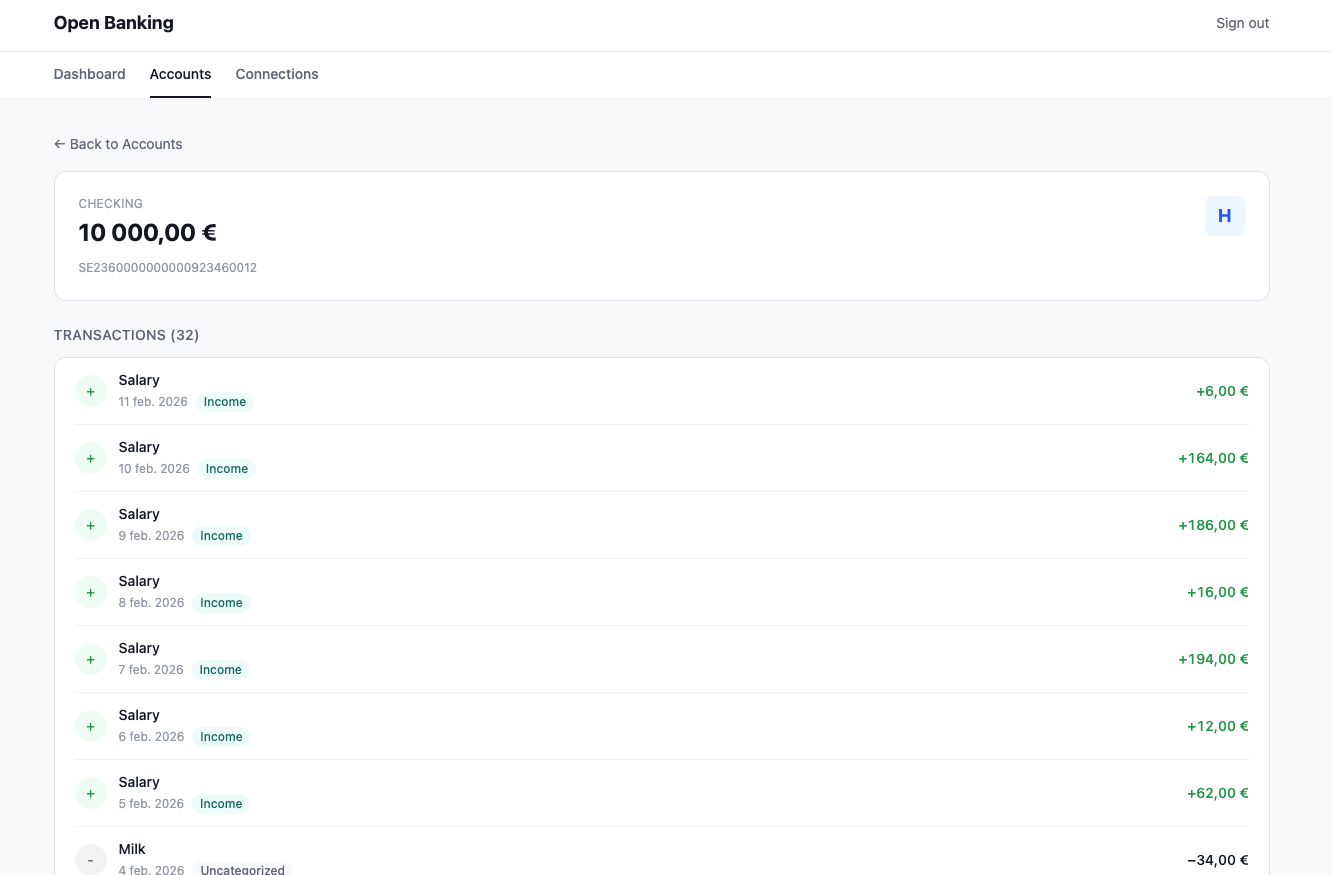
Task: Click Uncategorized tag on the Milk transaction
Action: tap(242, 870)
